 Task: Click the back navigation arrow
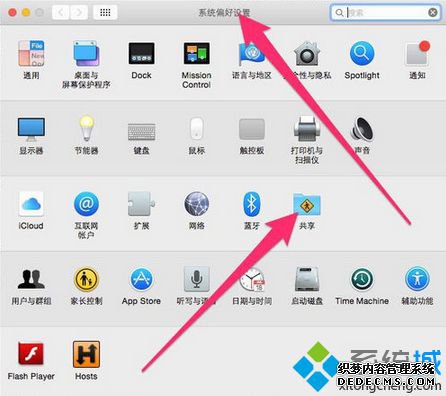pos(61,13)
